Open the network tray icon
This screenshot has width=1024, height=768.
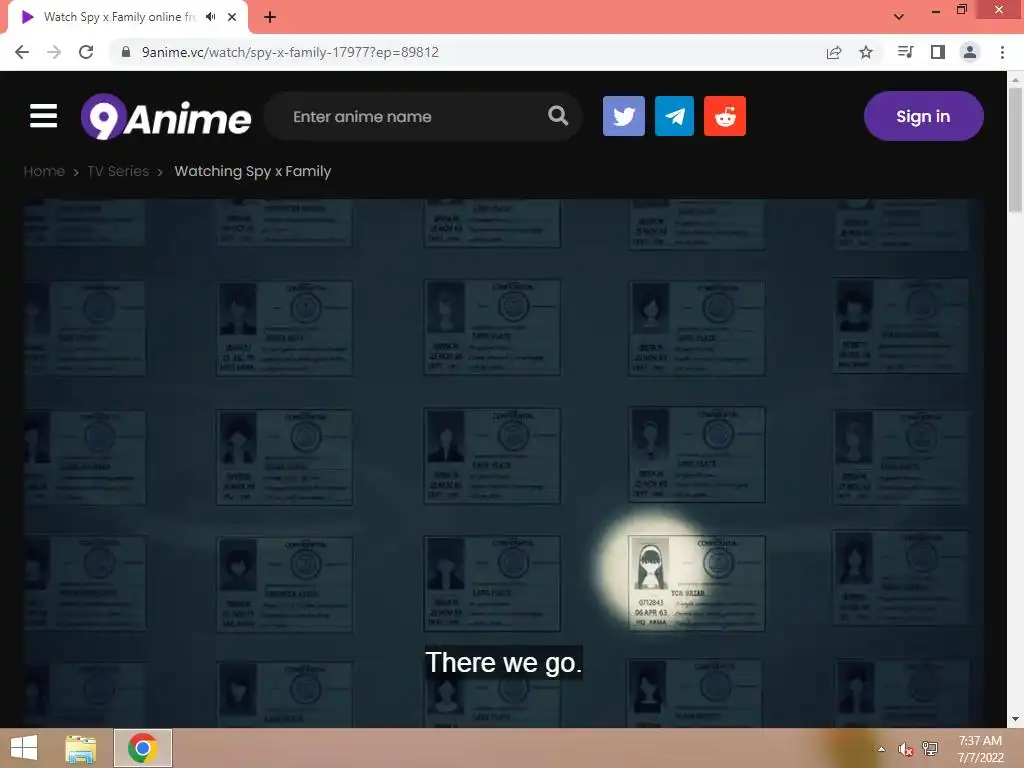point(930,749)
